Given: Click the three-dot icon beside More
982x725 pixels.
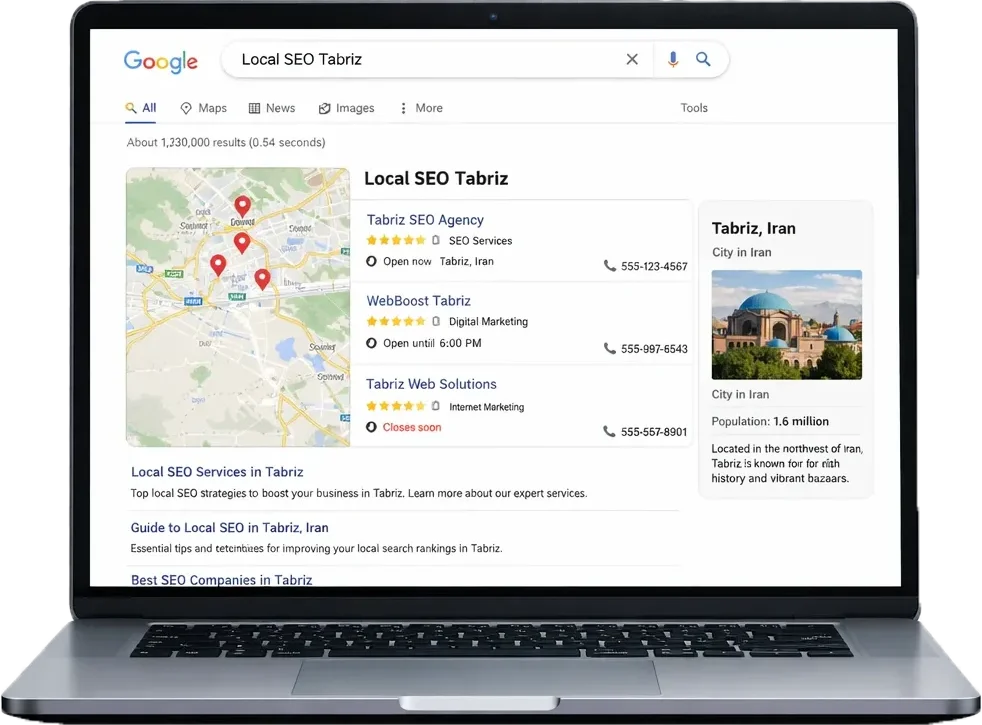Looking at the screenshot, I should 403,108.
